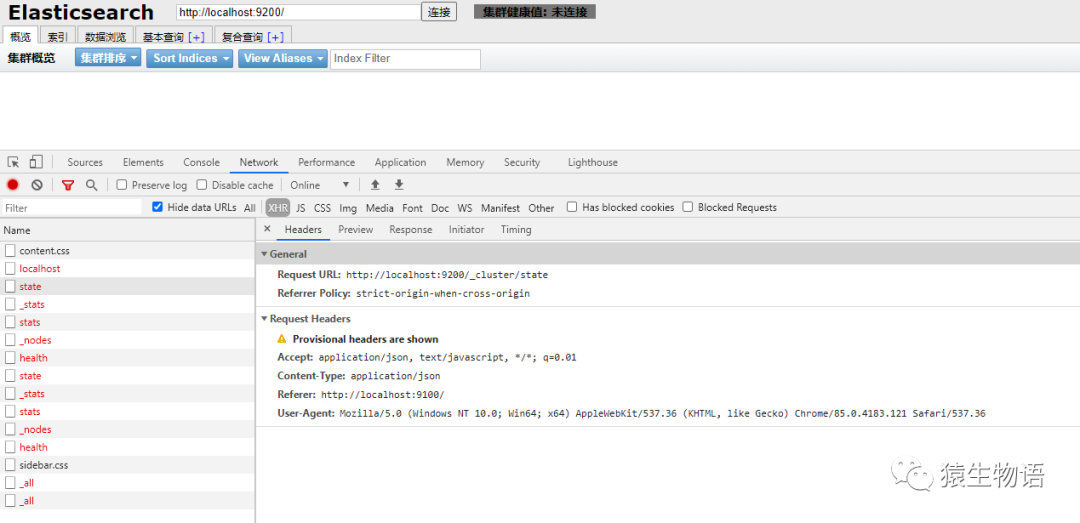Toggle the red filter funnel icon
The height and width of the screenshot is (523, 1080).
coord(68,185)
